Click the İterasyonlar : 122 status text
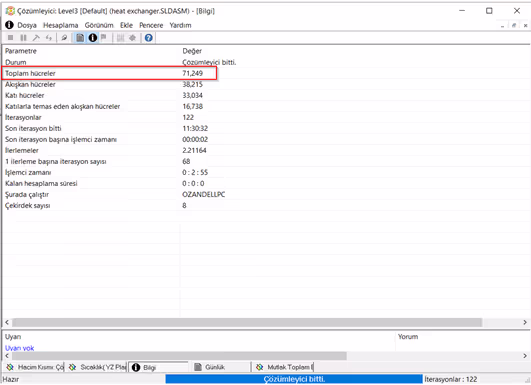 pos(451,379)
